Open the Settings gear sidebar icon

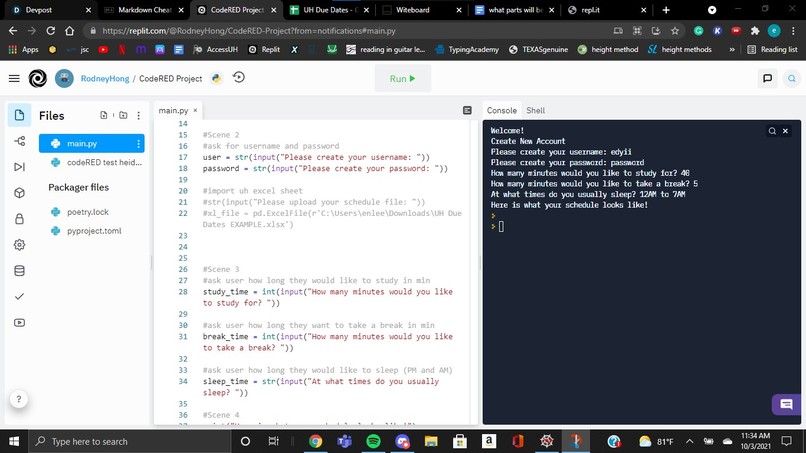click(x=20, y=245)
